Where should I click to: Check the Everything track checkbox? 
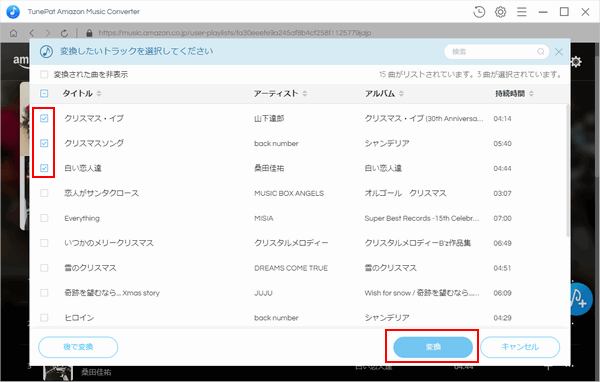point(44,218)
